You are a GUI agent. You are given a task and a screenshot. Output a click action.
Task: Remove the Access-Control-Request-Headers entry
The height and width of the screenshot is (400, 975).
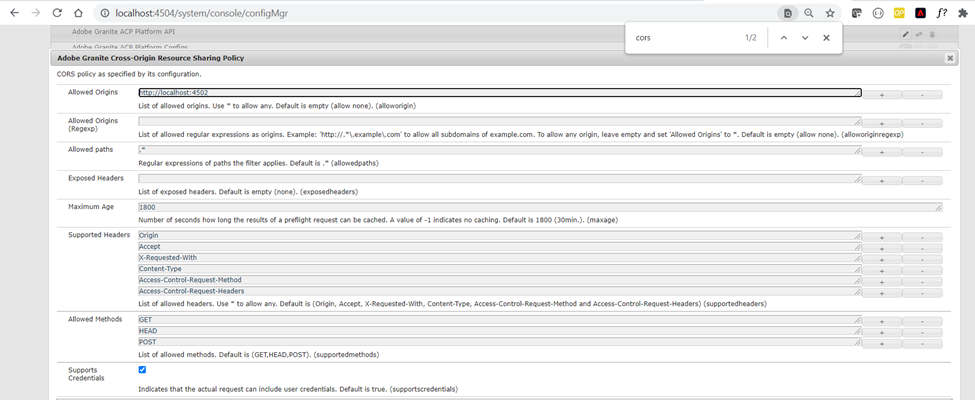(922, 293)
